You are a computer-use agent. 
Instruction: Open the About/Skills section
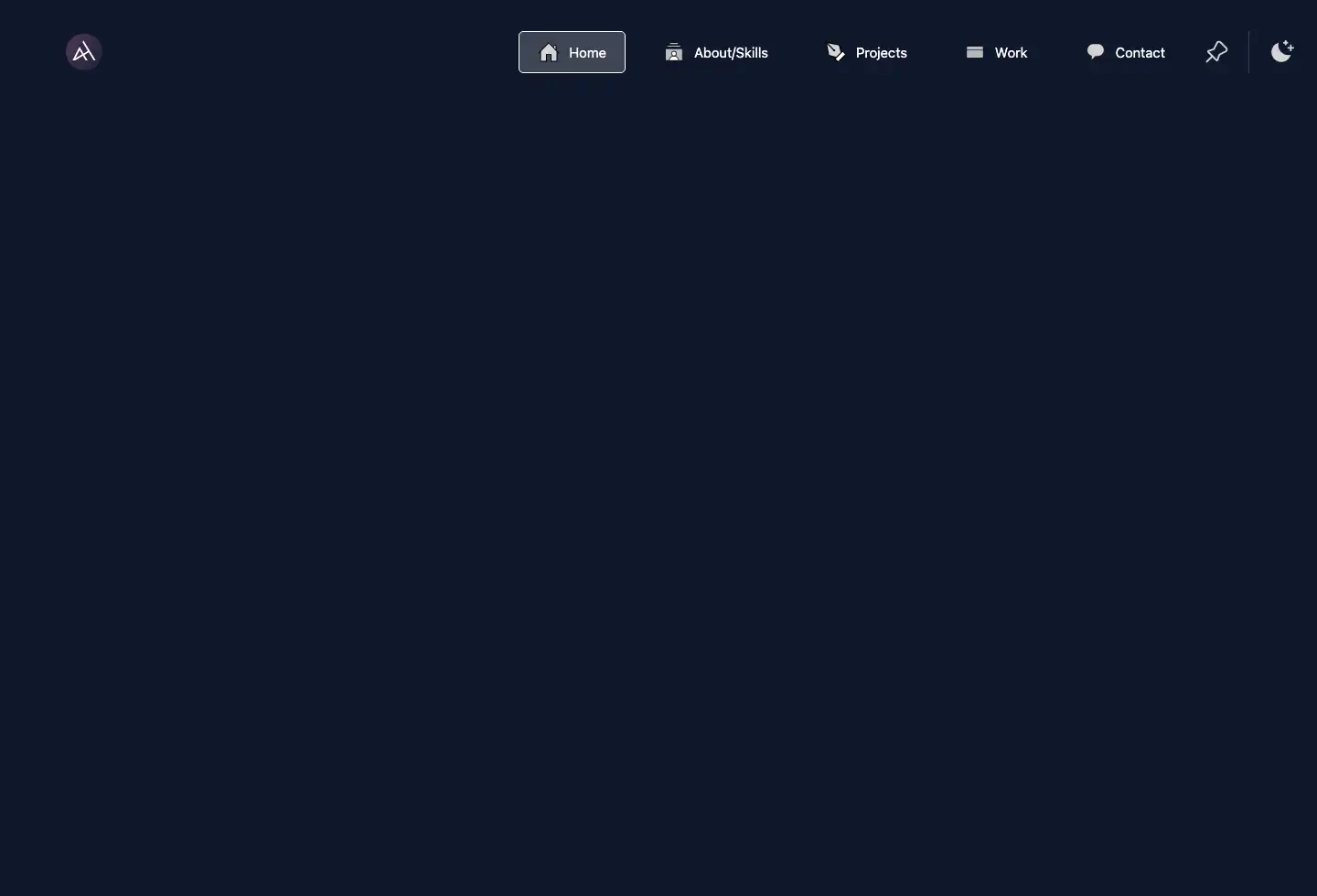[x=716, y=52]
